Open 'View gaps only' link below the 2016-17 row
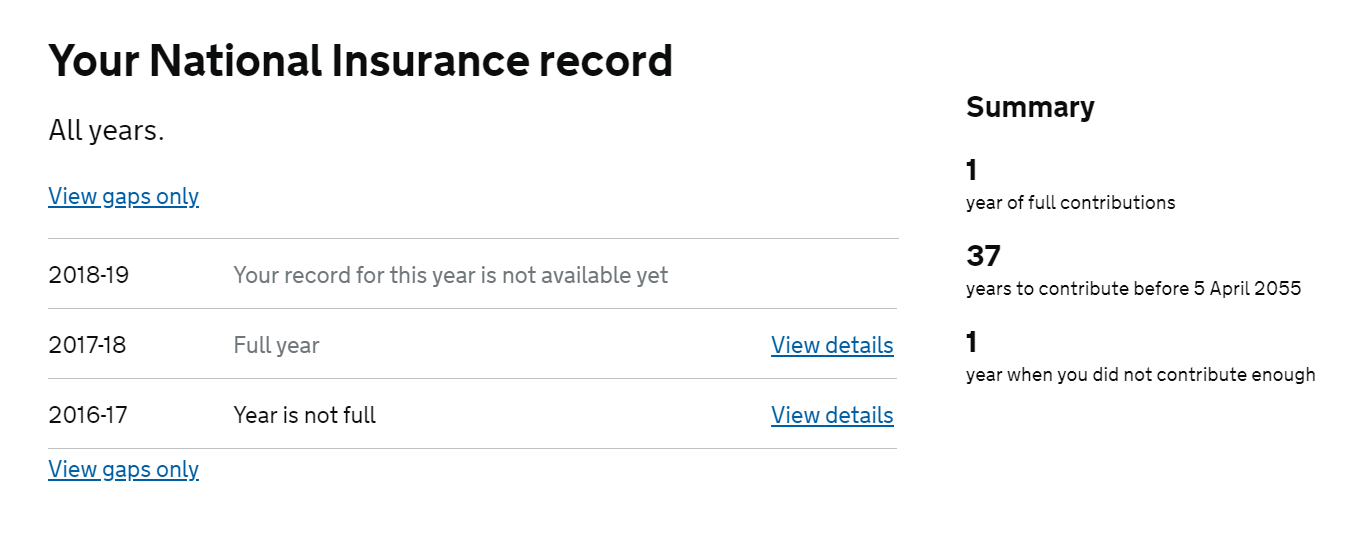 tap(123, 469)
